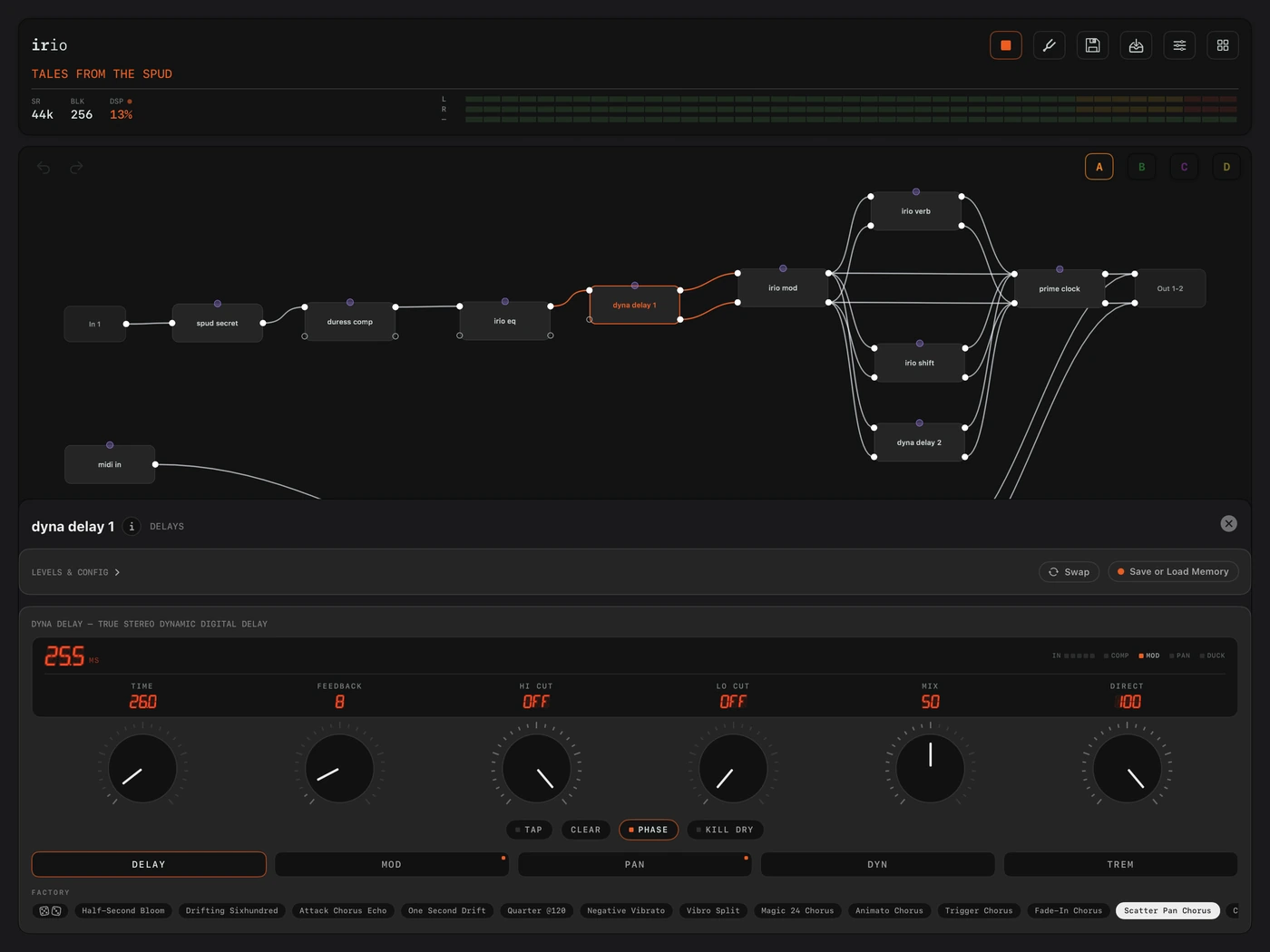Select scene B
Viewport: 1270px width, 952px height.
[x=1141, y=167]
